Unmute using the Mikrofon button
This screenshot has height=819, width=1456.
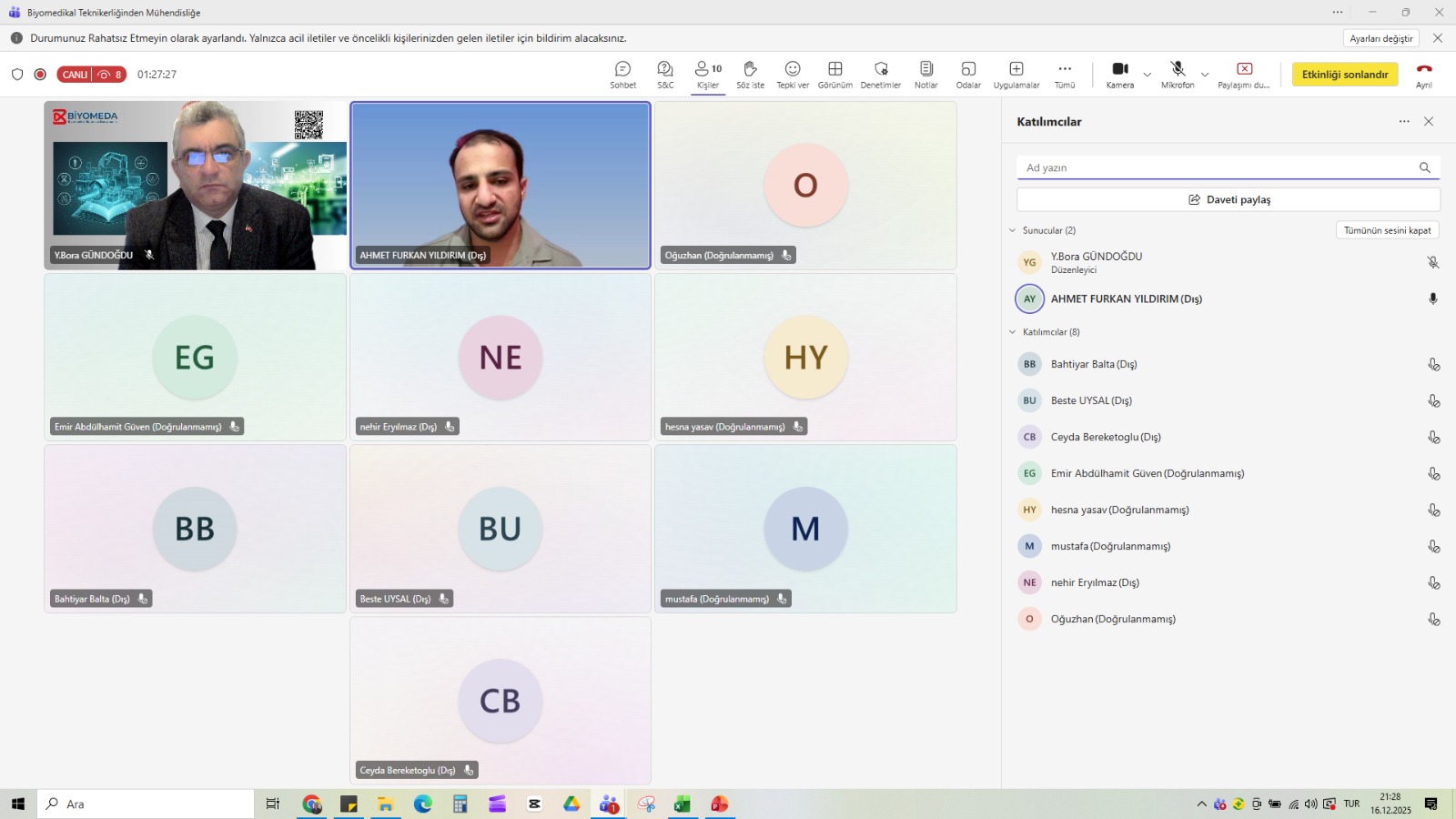pos(1177,75)
